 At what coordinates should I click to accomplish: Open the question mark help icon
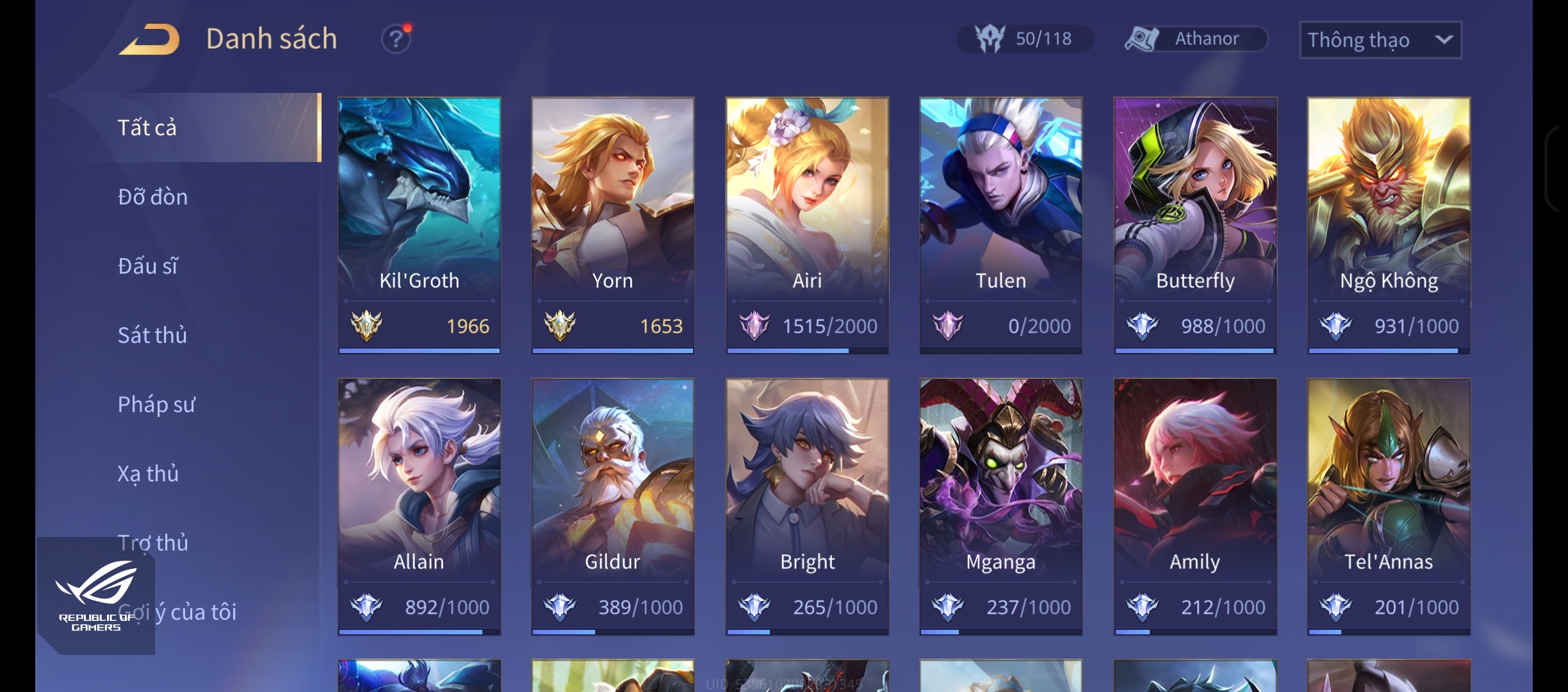[396, 39]
